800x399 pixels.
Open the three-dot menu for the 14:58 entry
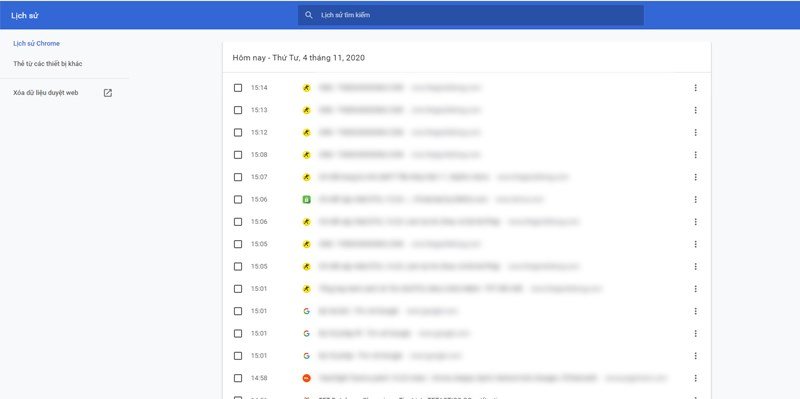695,378
